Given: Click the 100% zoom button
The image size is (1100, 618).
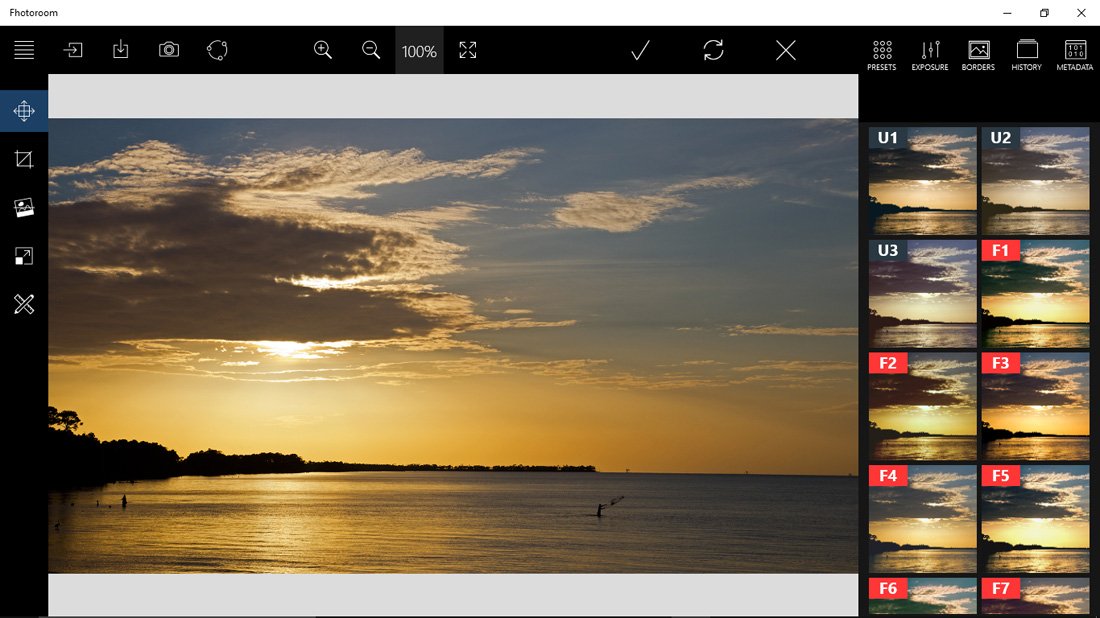Looking at the screenshot, I should tap(419, 51).
